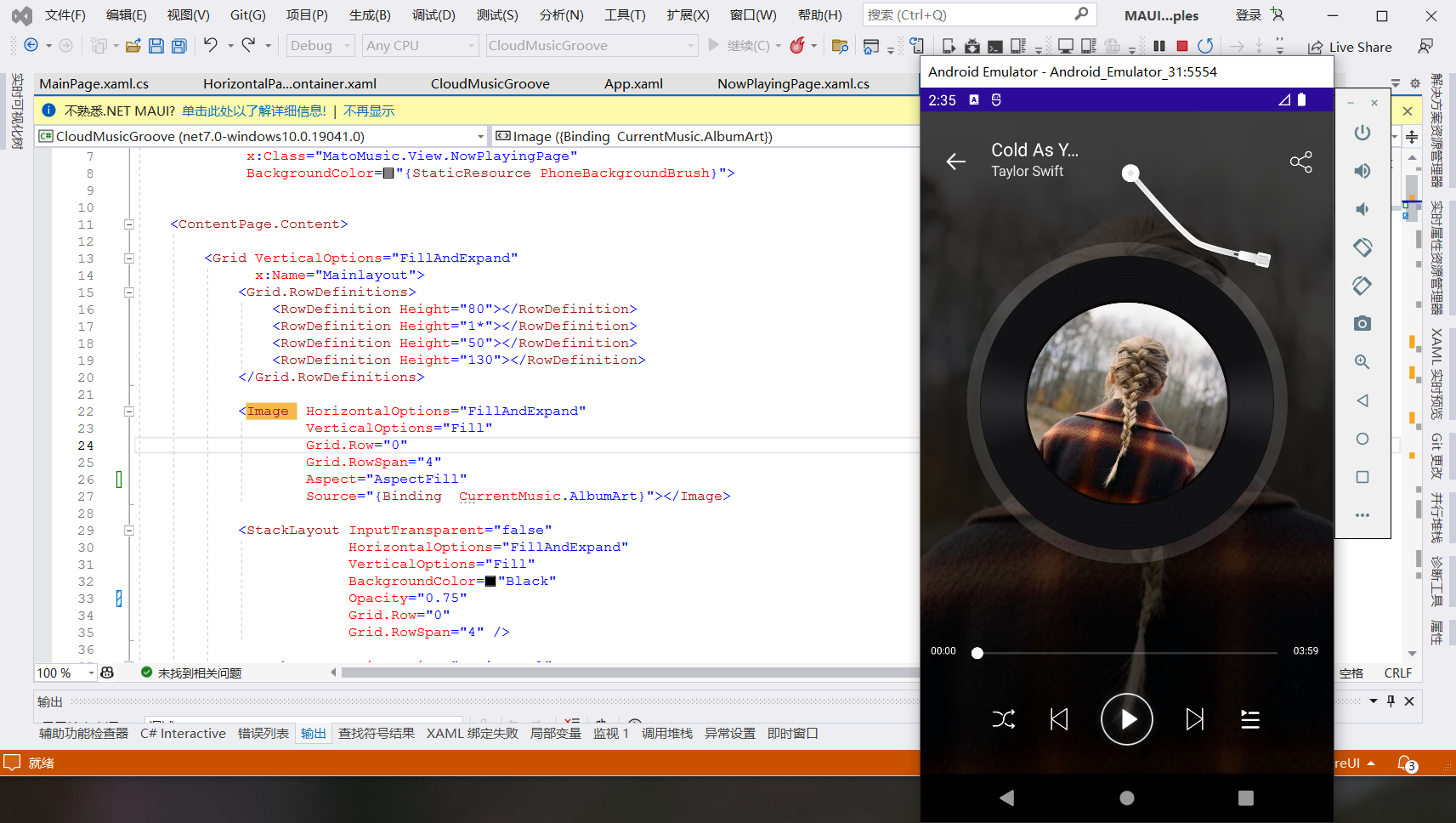Pause debugging execution
The width and height of the screenshot is (1456, 823).
click(x=1159, y=46)
